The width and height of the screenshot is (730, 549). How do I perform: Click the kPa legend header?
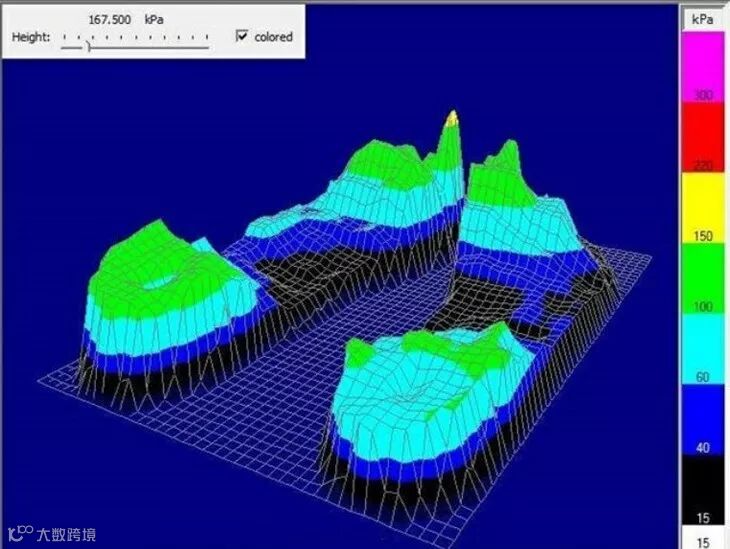(703, 20)
